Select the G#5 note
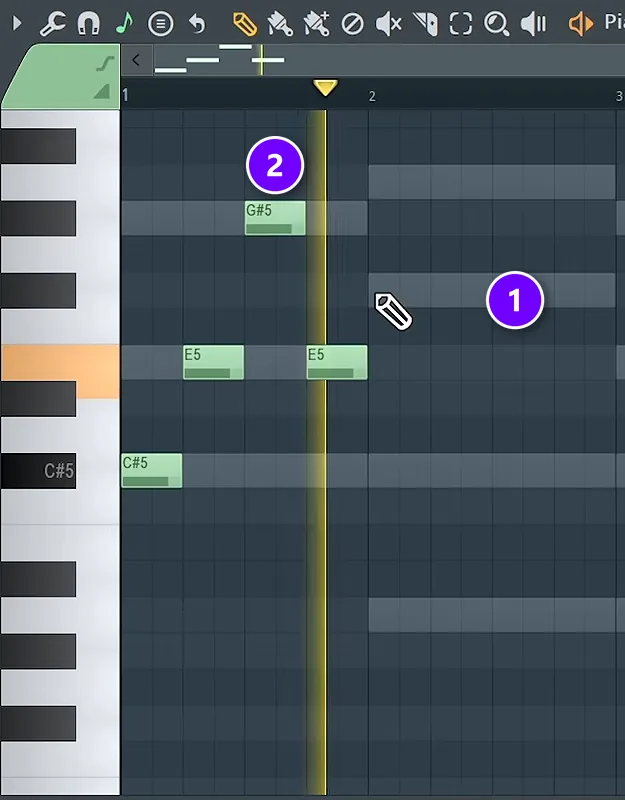The height and width of the screenshot is (800, 625). click(275, 218)
